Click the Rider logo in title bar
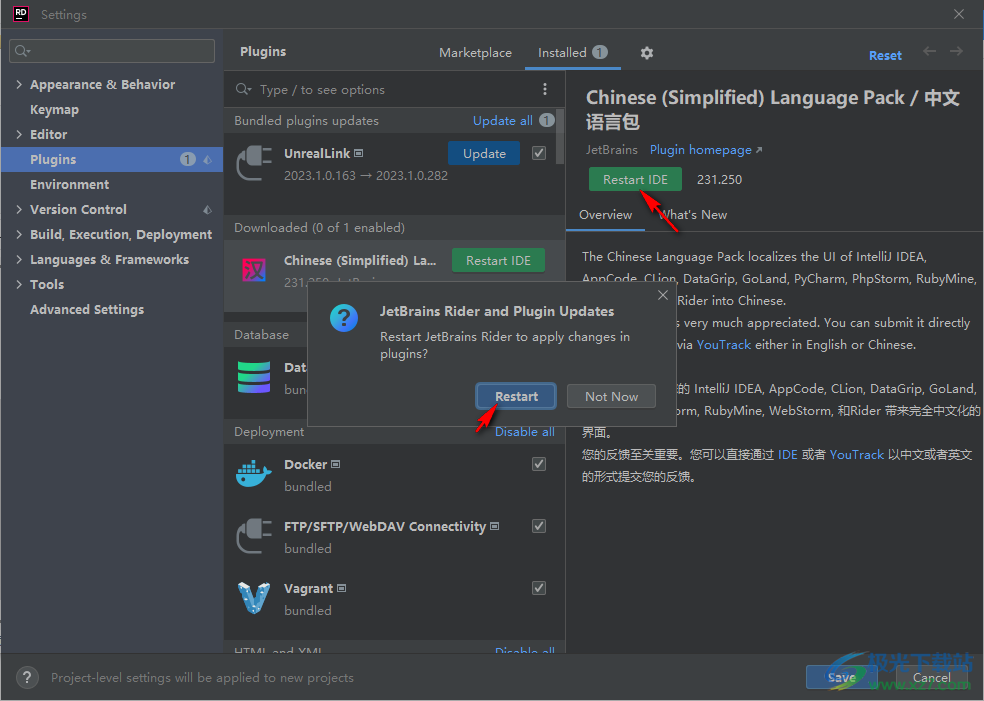This screenshot has width=984, height=701. click(21, 14)
